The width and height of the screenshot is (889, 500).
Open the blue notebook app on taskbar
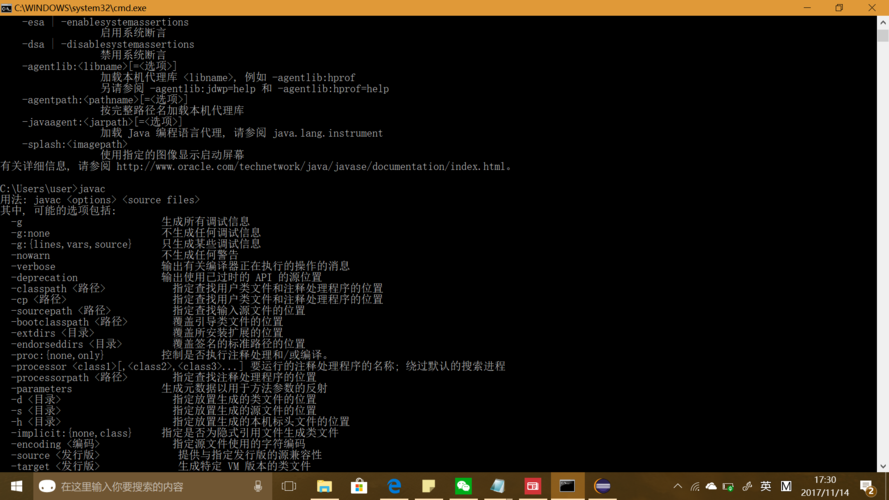pos(498,486)
